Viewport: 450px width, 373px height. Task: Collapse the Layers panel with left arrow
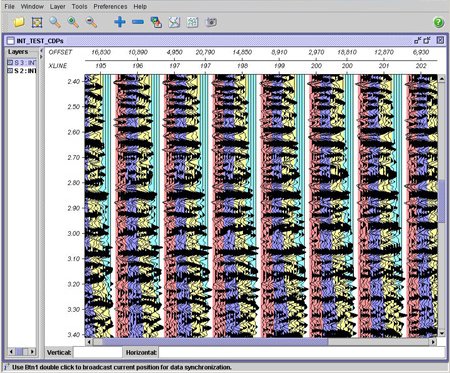pos(41,51)
